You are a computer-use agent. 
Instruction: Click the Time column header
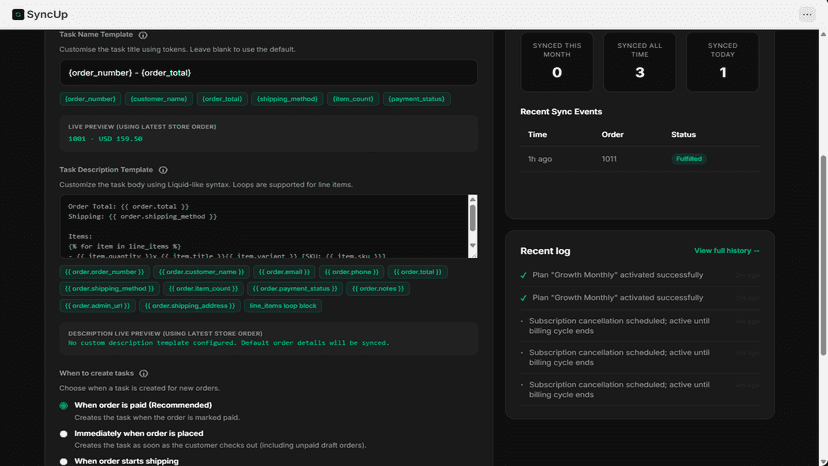pyautogui.click(x=537, y=135)
